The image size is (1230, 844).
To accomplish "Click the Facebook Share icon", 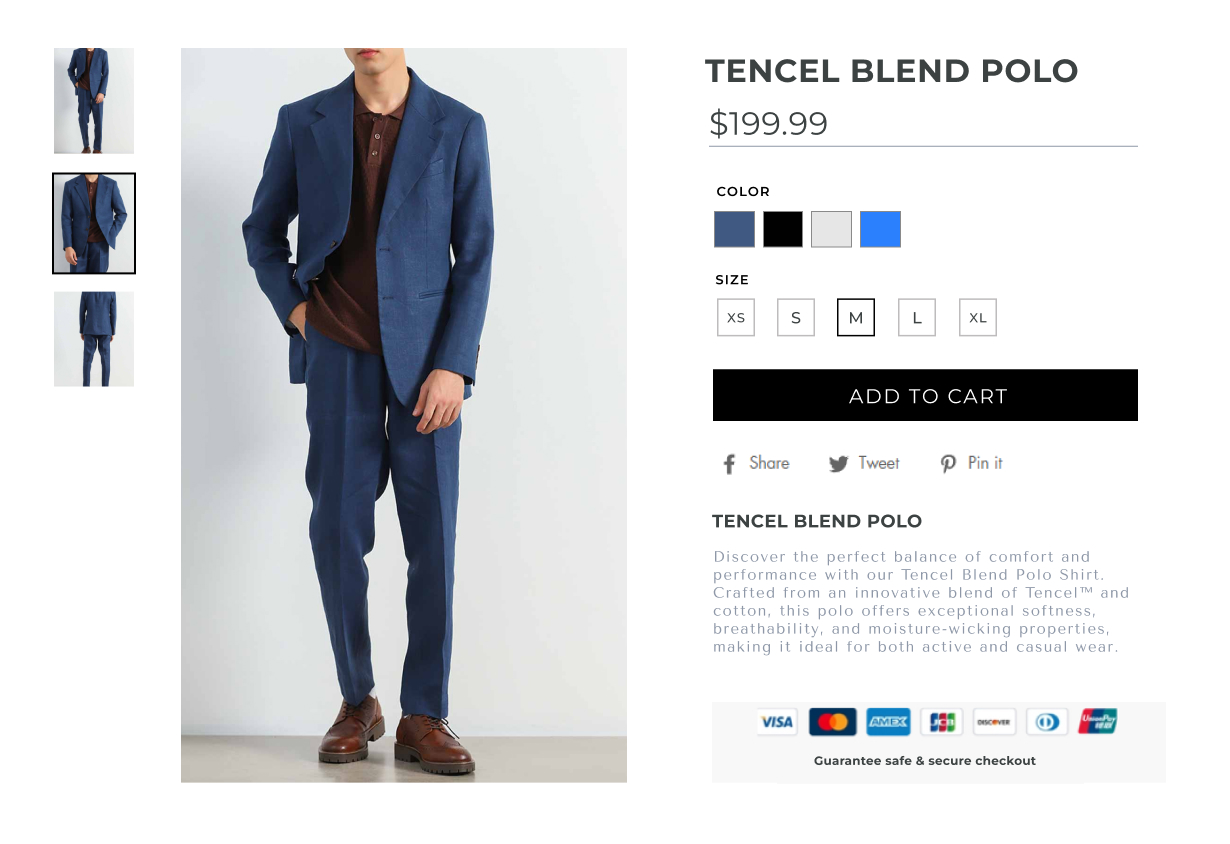I will click(x=729, y=464).
